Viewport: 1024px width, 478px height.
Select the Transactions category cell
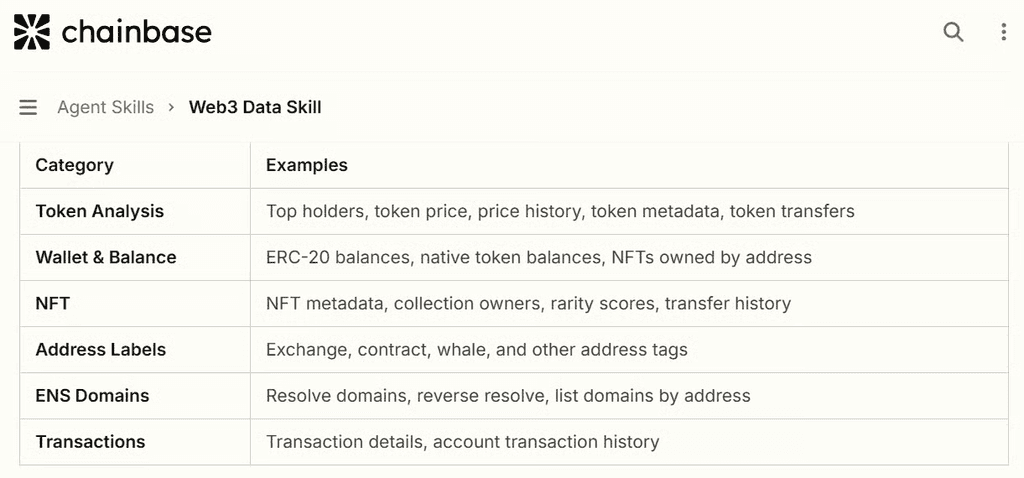[90, 441]
